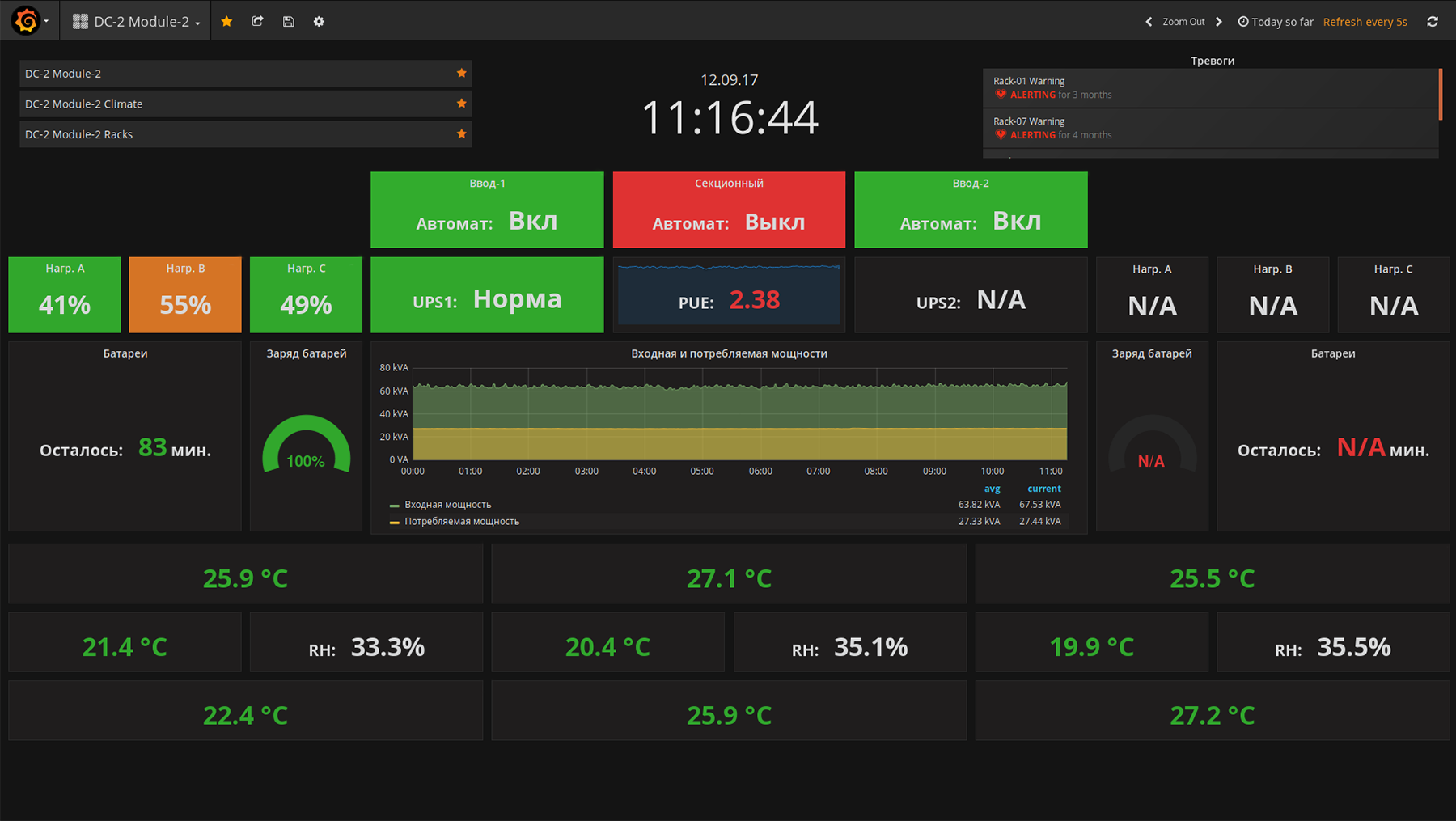Toggle star on DC-2 Module-2 Climate row
The width and height of the screenshot is (1456, 821).
pyautogui.click(x=461, y=104)
